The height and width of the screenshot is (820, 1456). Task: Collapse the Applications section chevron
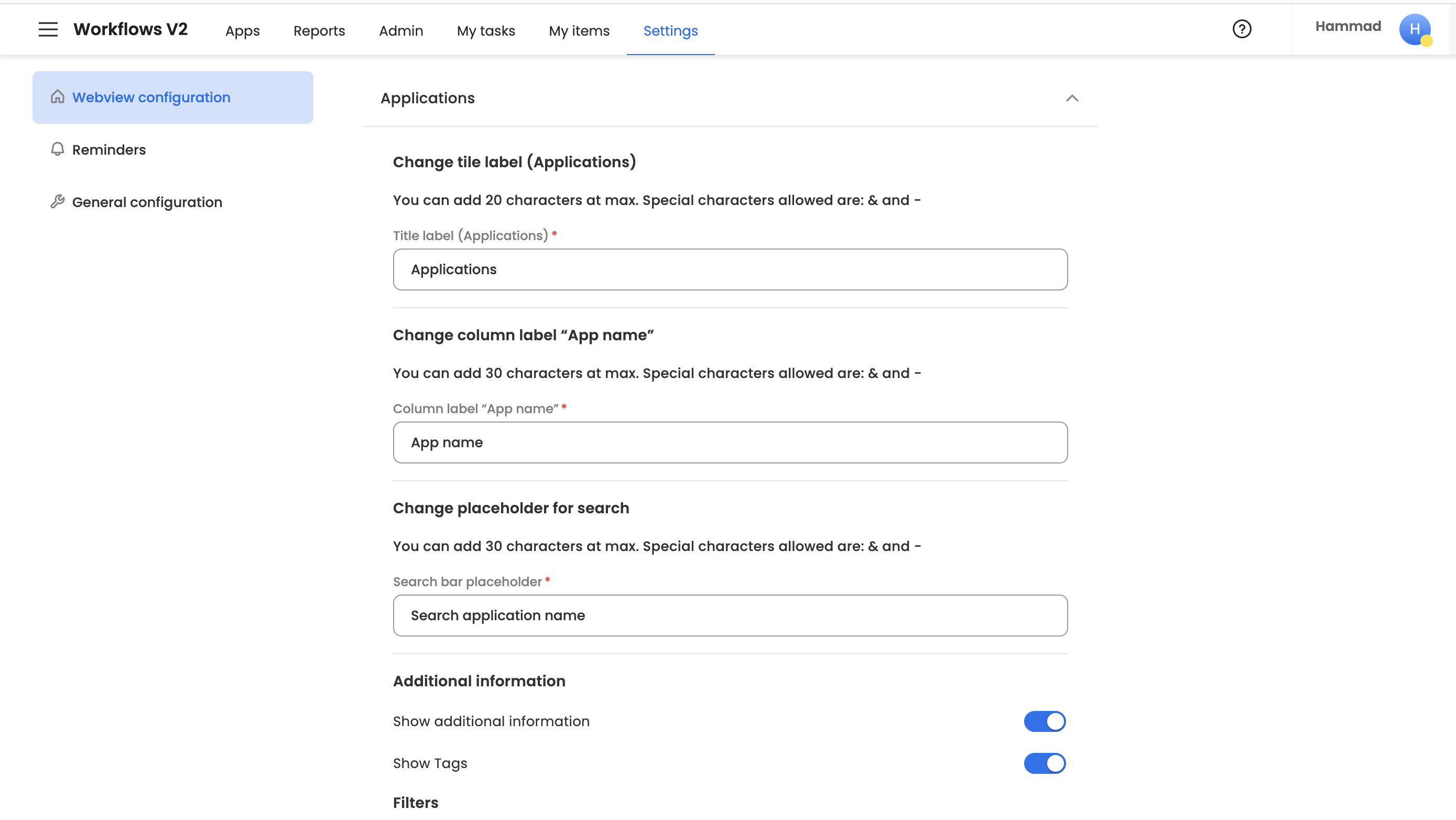(x=1072, y=99)
